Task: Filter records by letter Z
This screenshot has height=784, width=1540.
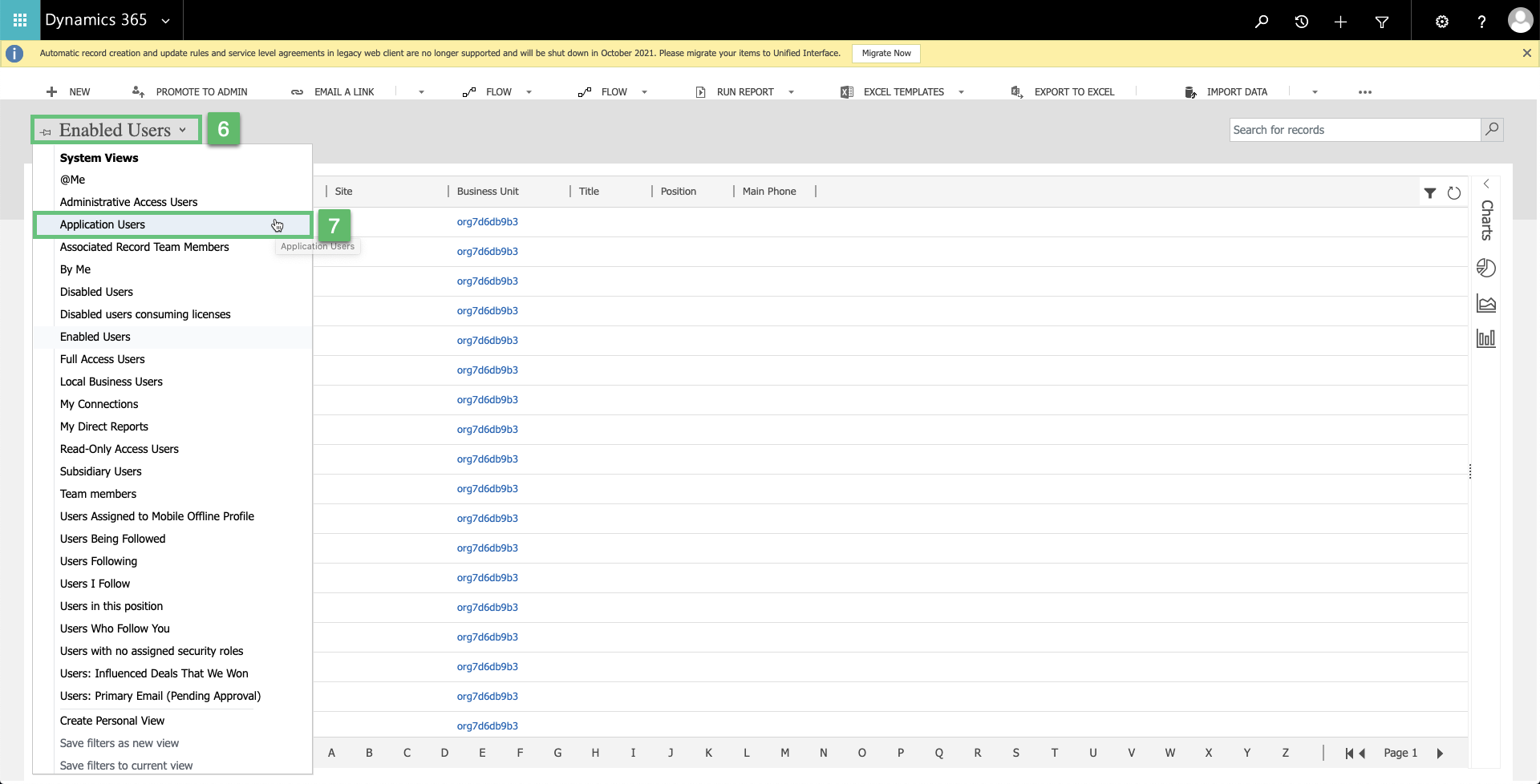Action: coord(1286,753)
